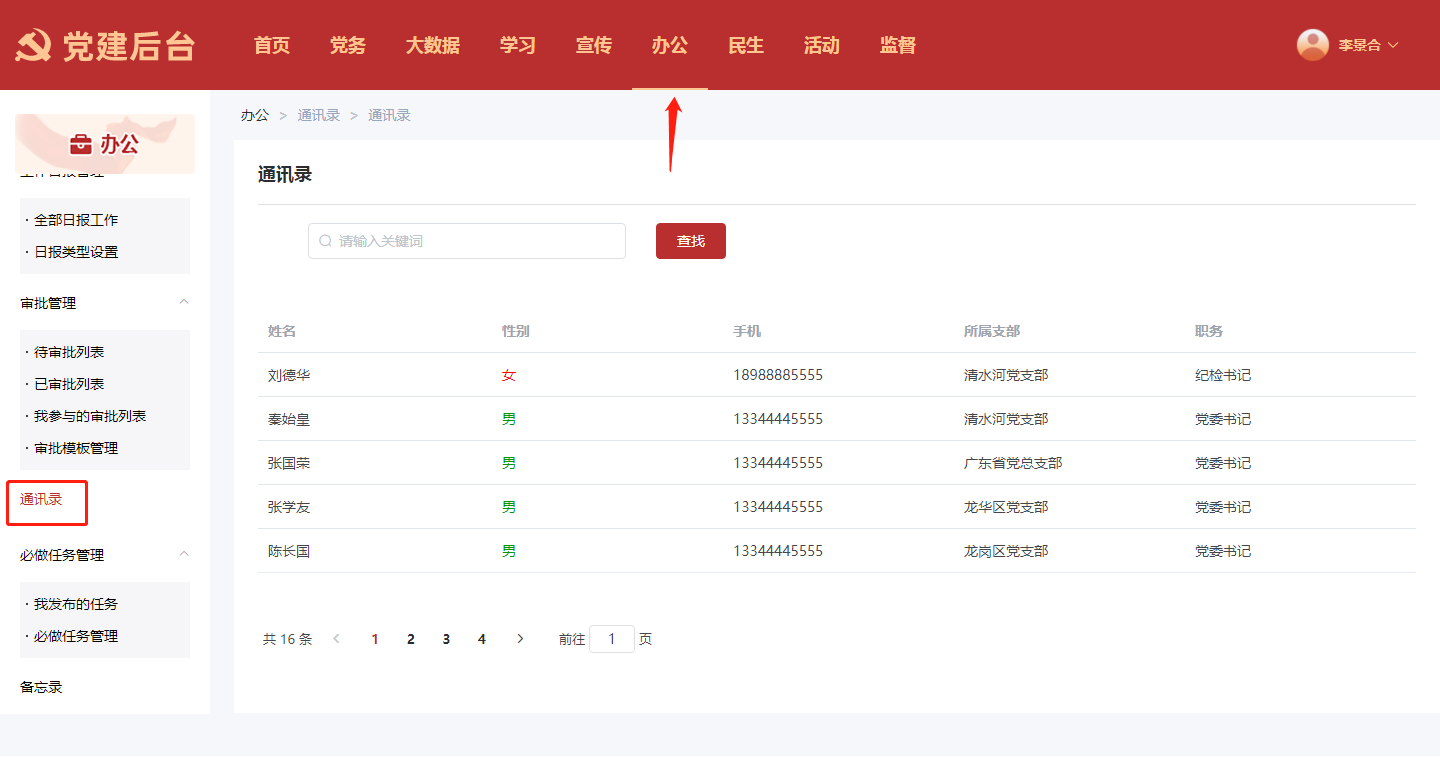Open the 大数据 top navigation tab
The height and width of the screenshot is (757, 1440).
click(x=432, y=45)
